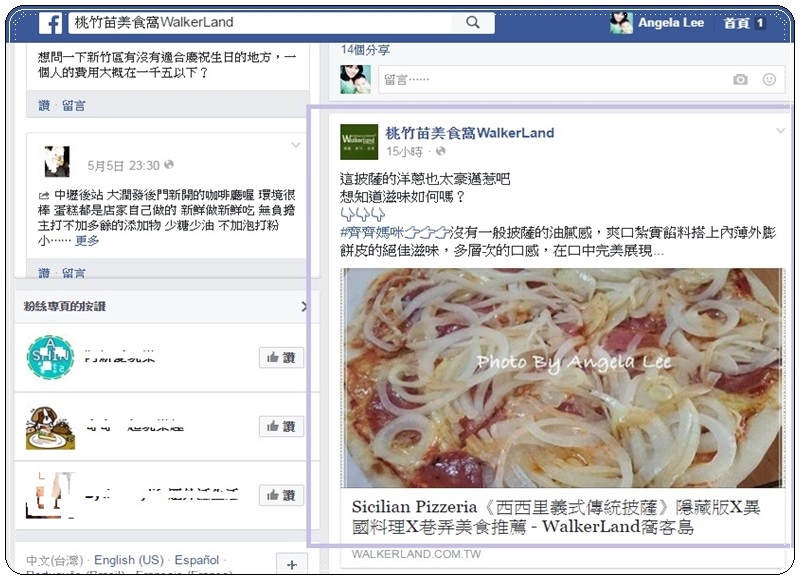Expand post text with 更多 link
The height and width of the screenshot is (580, 800).
click(87, 240)
